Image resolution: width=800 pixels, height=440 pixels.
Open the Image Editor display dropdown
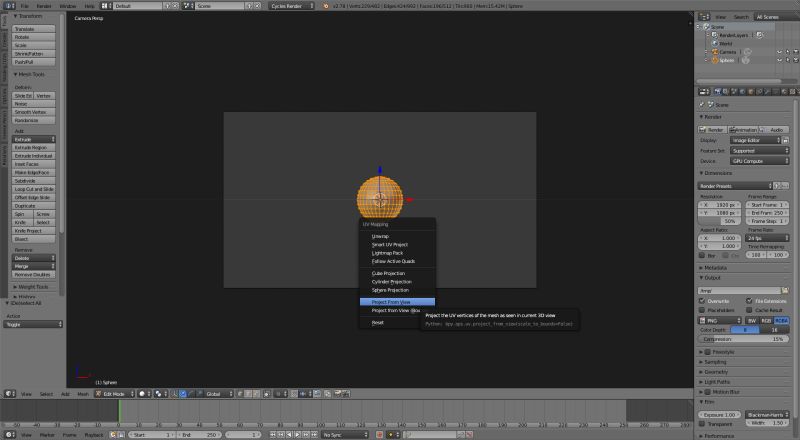tap(755, 140)
